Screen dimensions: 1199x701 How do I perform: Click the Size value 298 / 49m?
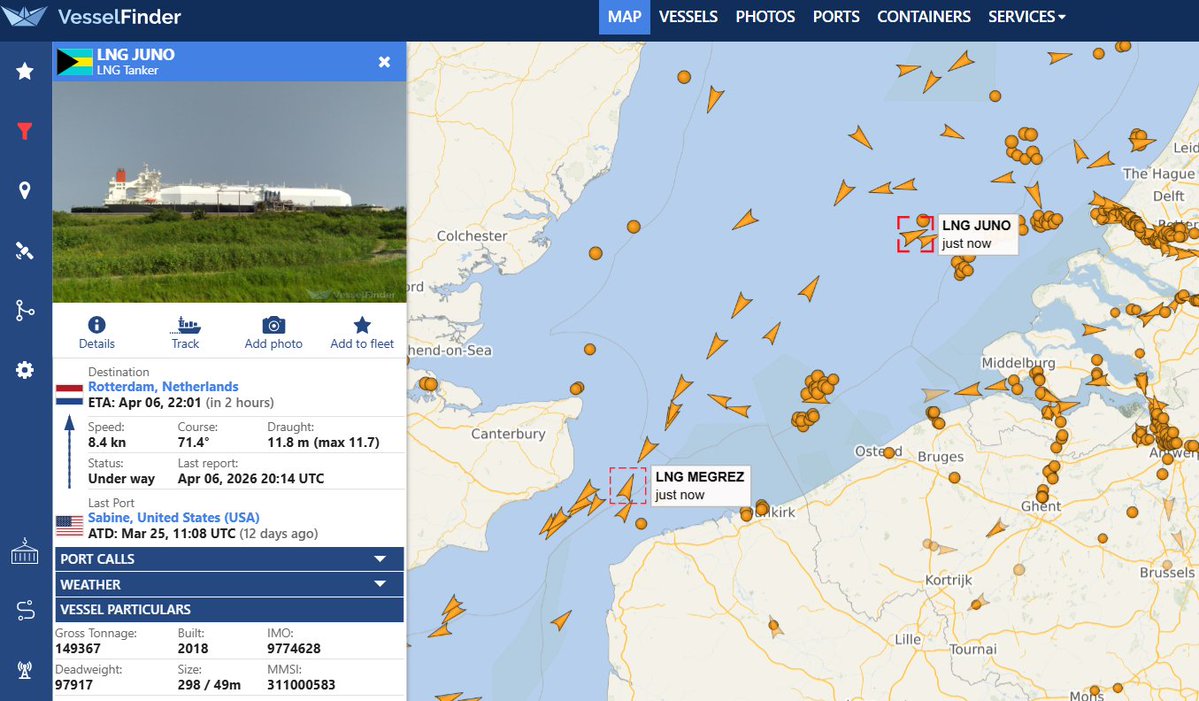pyautogui.click(x=209, y=685)
